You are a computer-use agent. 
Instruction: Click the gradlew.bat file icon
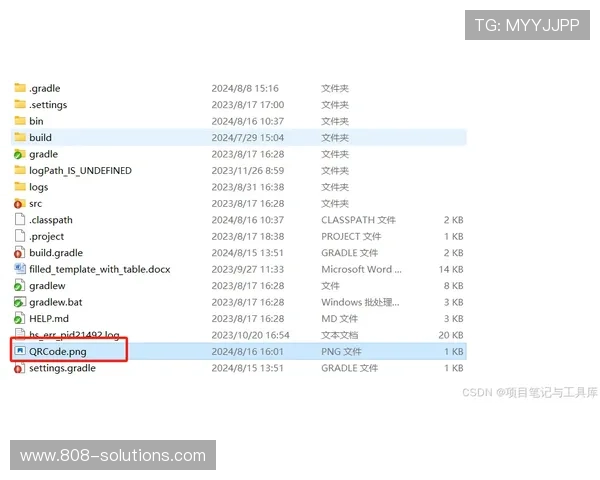click(20, 302)
